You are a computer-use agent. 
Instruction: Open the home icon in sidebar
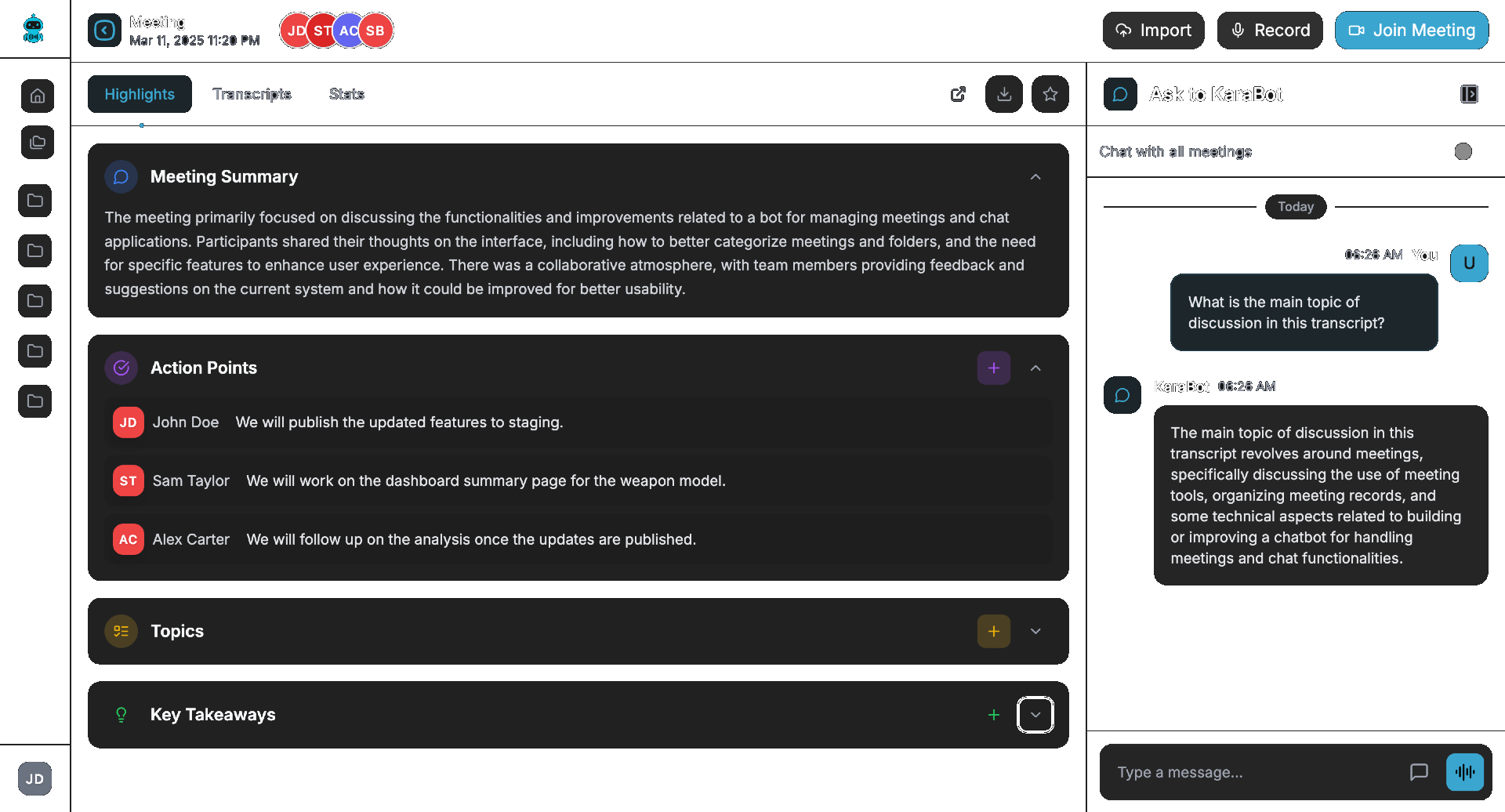[x=37, y=96]
